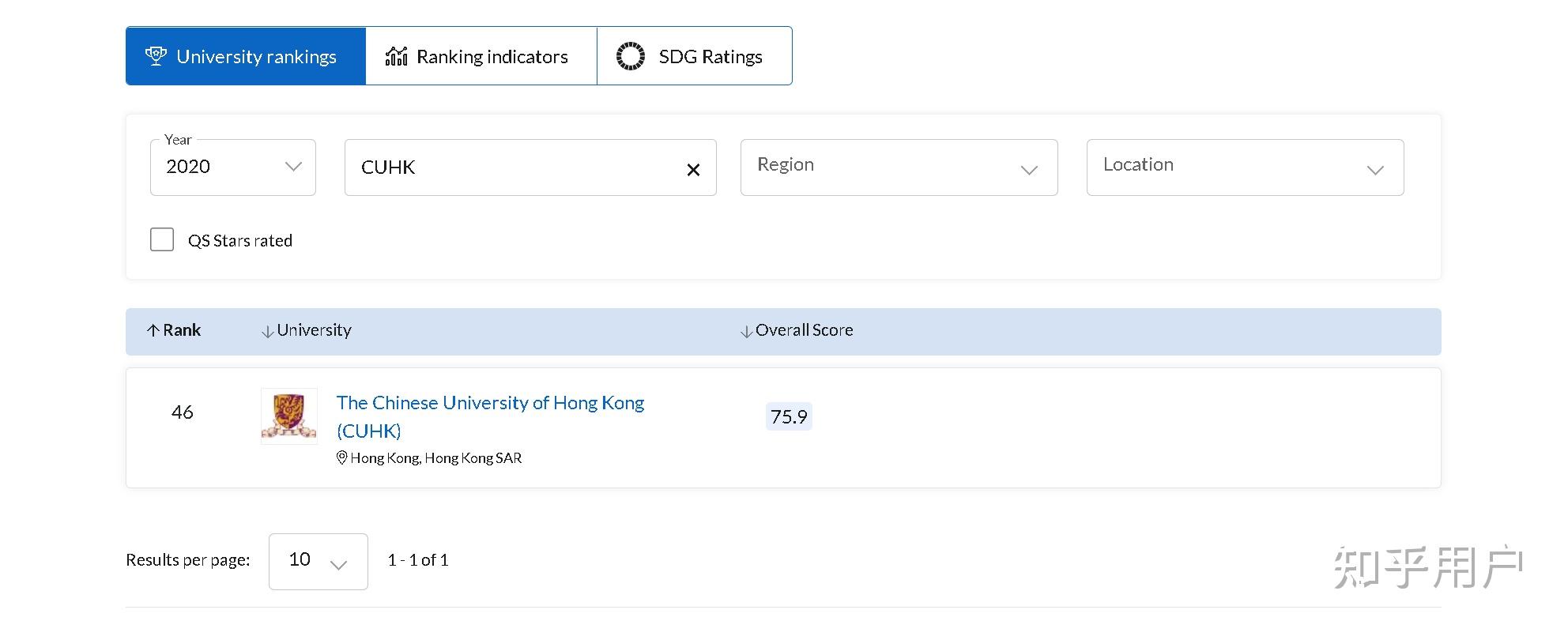Click the QS Stars rated label

click(x=240, y=240)
